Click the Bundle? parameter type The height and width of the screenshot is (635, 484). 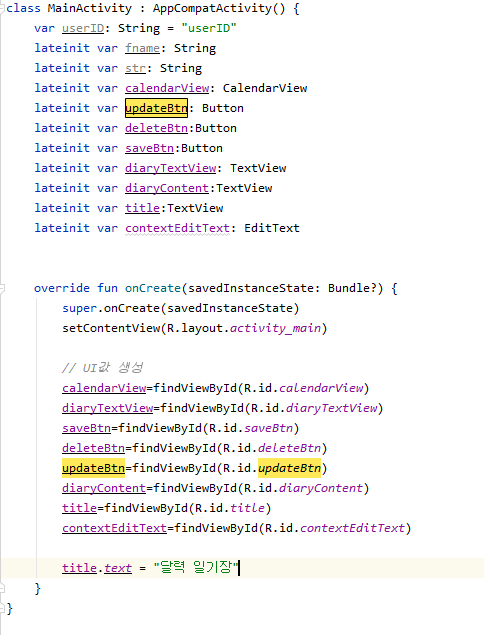tap(352, 288)
